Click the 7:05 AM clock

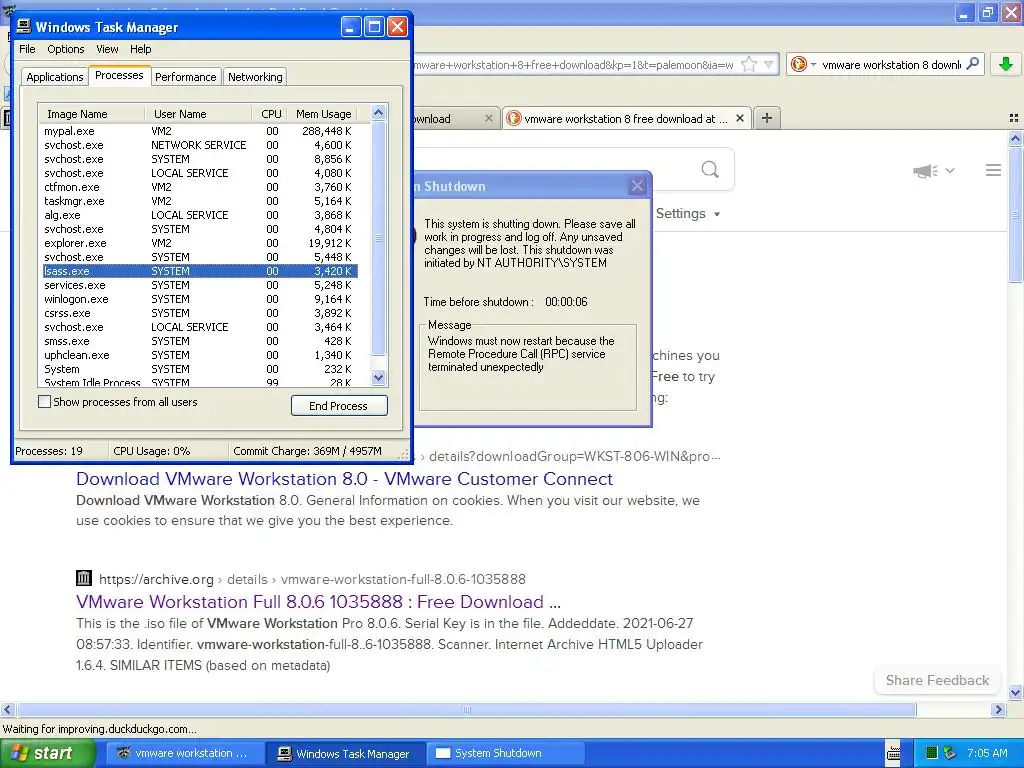click(987, 753)
